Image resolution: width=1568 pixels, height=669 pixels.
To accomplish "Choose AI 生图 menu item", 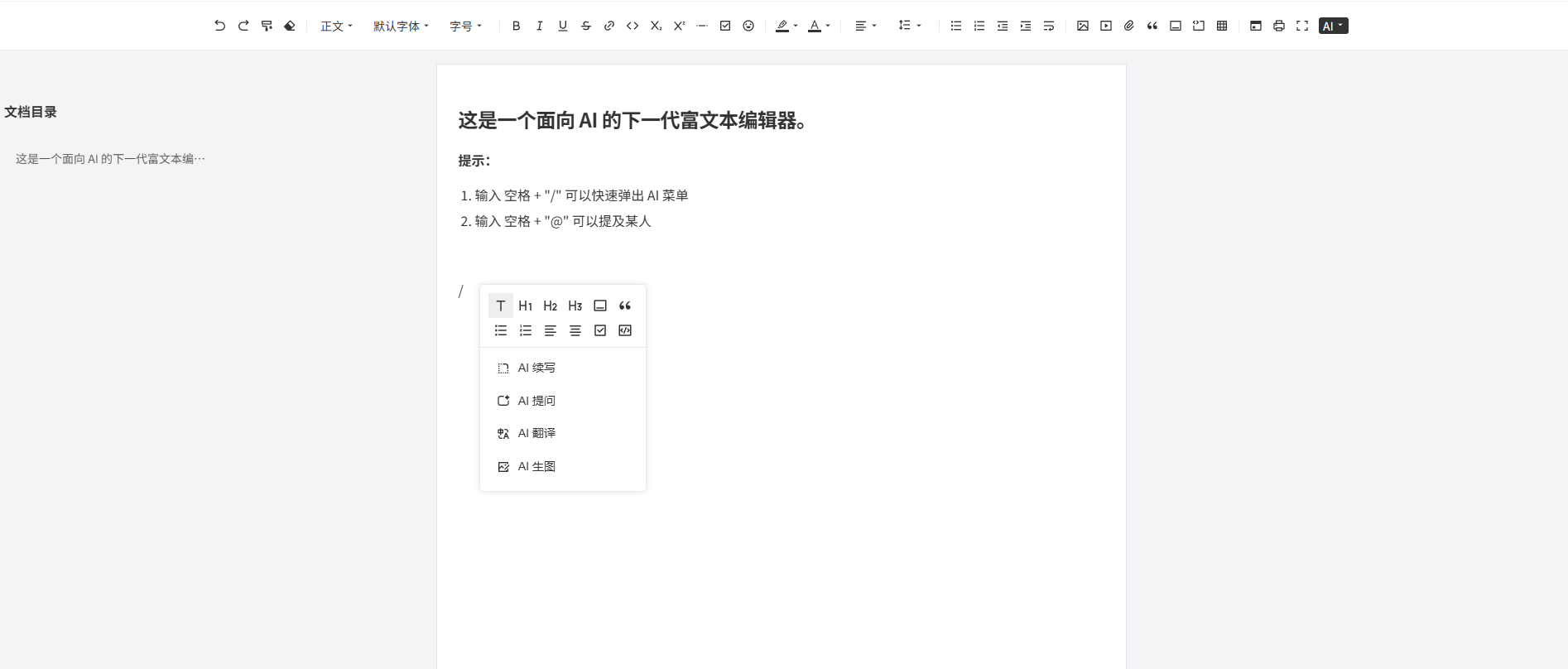I will pos(563,466).
